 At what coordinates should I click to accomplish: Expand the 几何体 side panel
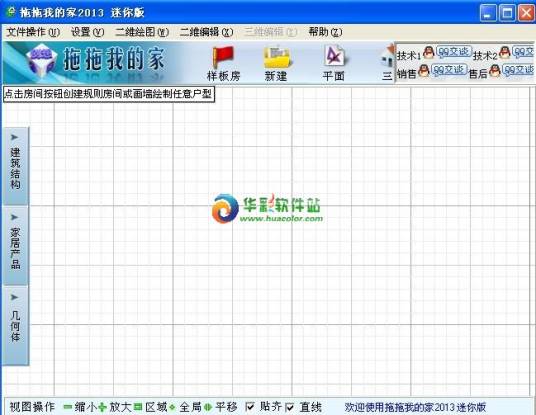(15, 326)
